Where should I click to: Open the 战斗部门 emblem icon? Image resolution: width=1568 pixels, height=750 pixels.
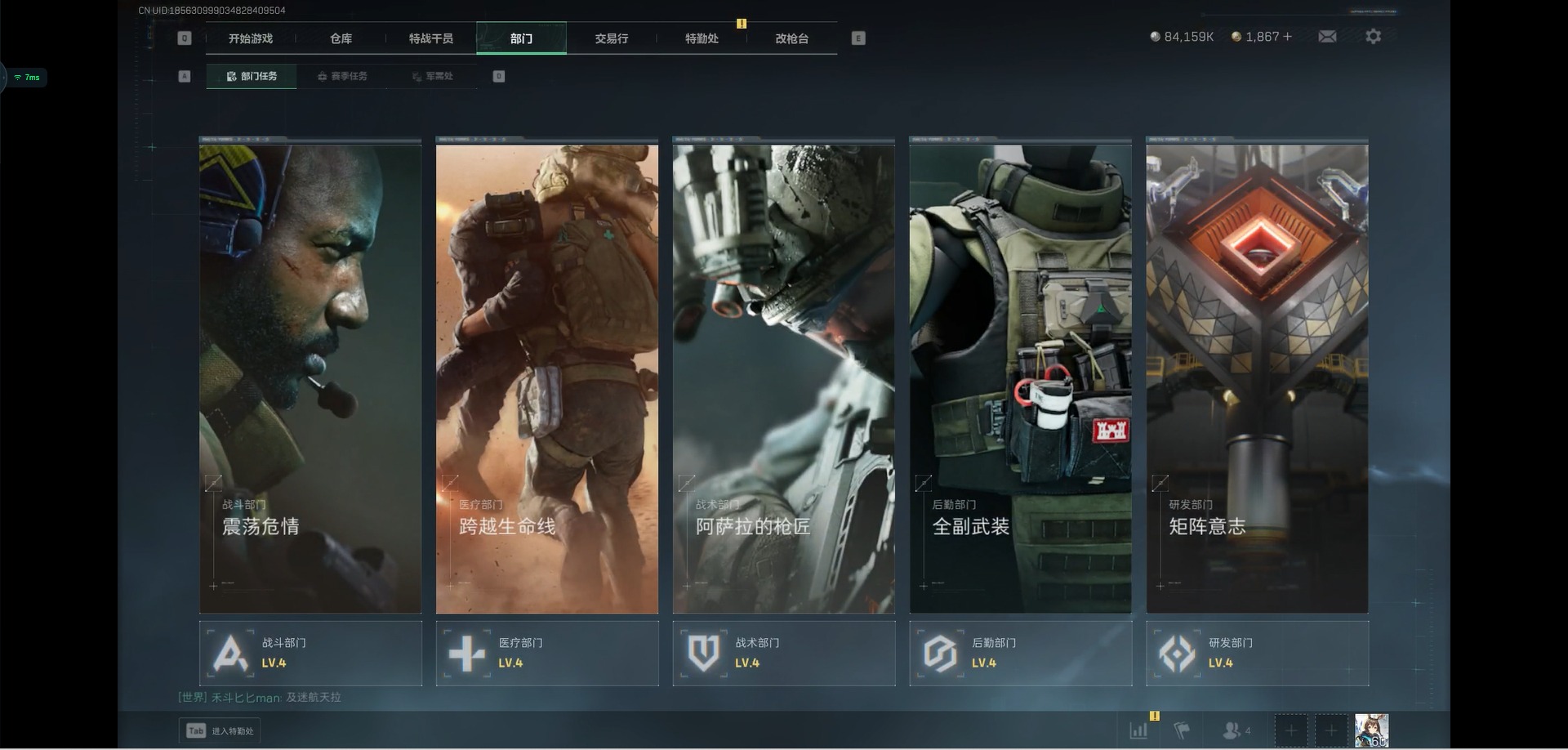point(229,654)
